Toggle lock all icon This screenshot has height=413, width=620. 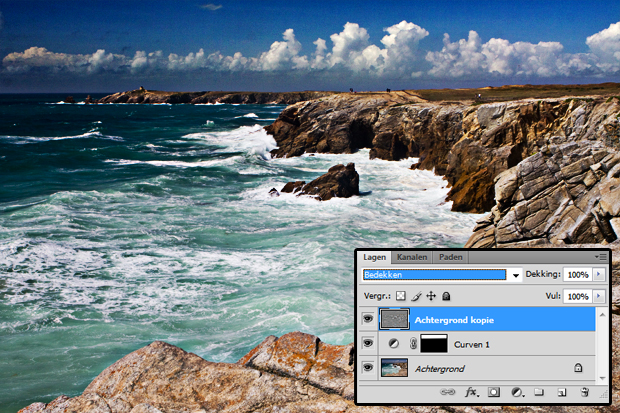tap(446, 296)
